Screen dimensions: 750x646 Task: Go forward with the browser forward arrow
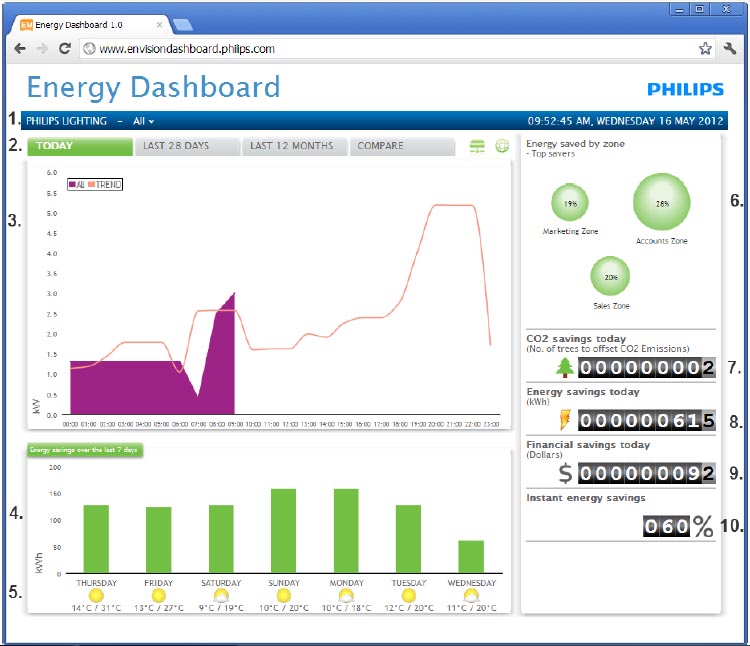click(42, 48)
